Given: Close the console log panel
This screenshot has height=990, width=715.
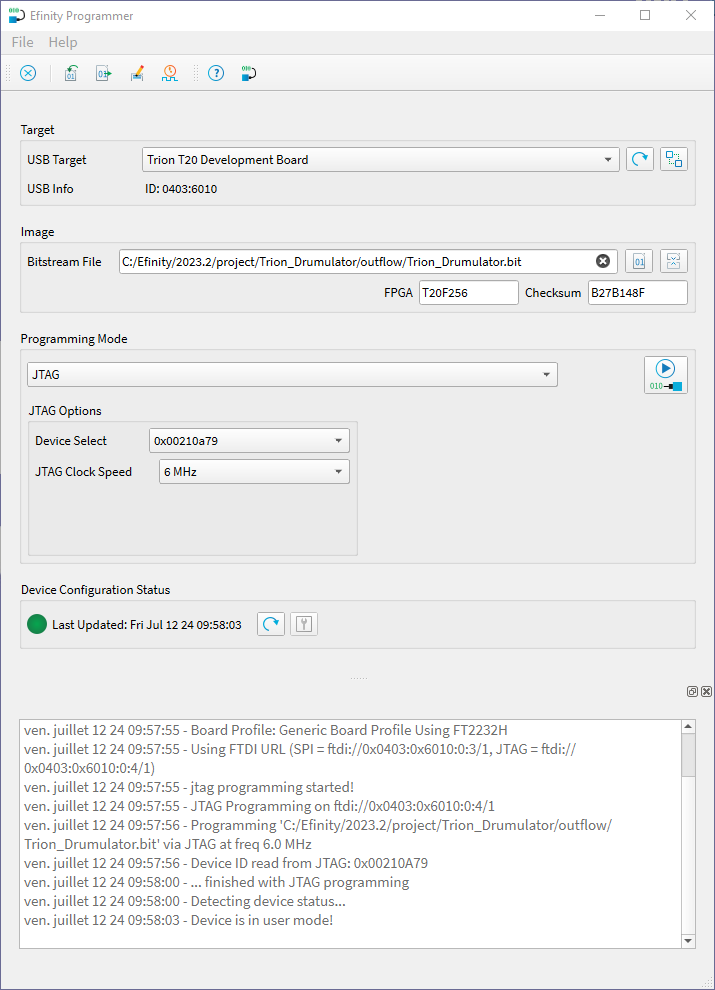Looking at the screenshot, I should 706,691.
